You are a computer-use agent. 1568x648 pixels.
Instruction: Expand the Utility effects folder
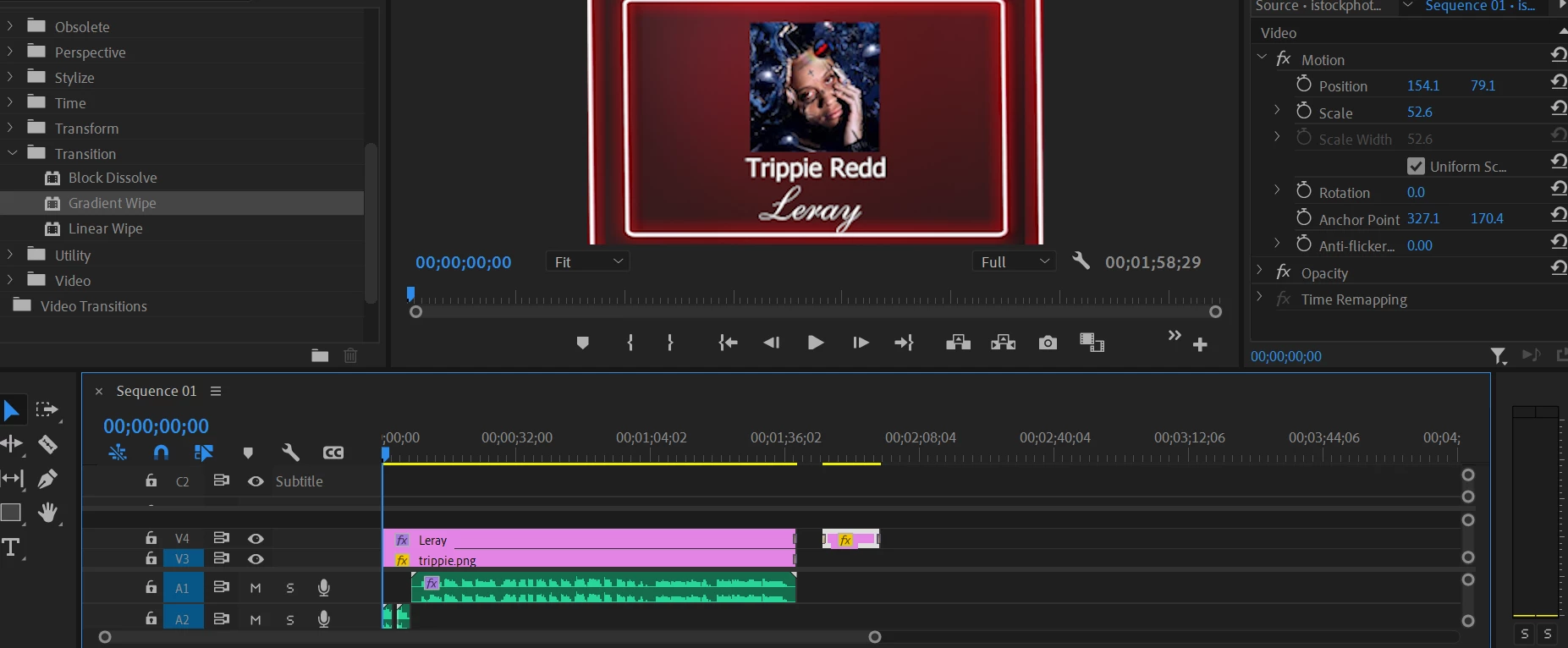10,255
